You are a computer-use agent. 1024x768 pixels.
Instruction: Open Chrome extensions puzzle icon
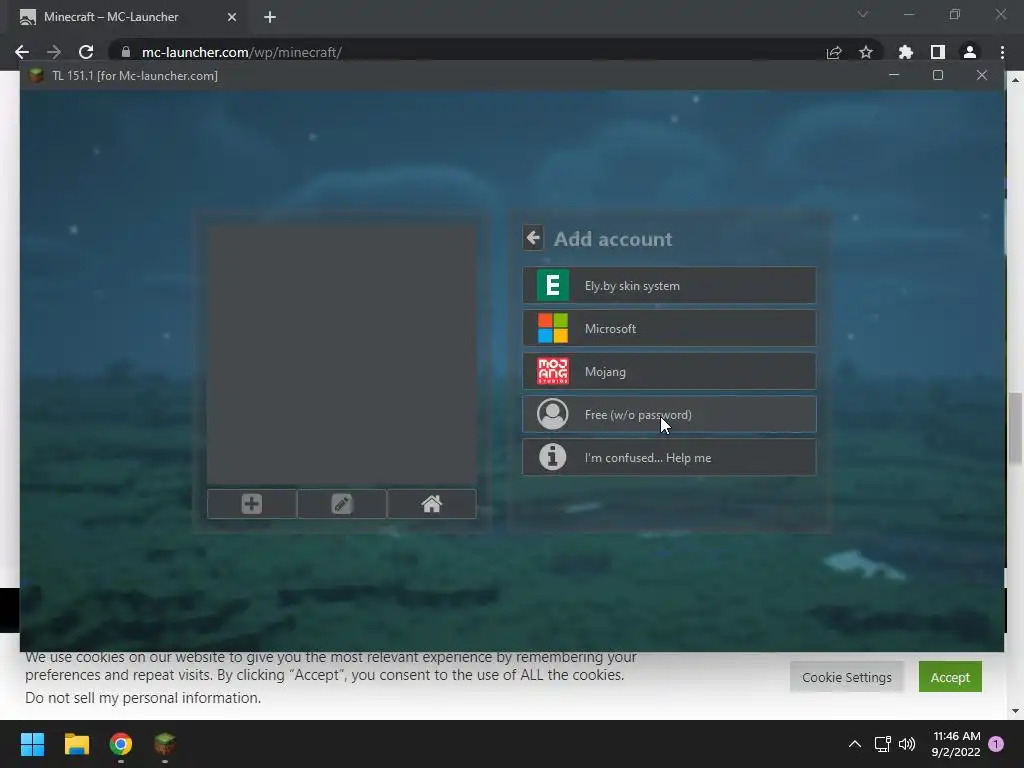(x=905, y=52)
